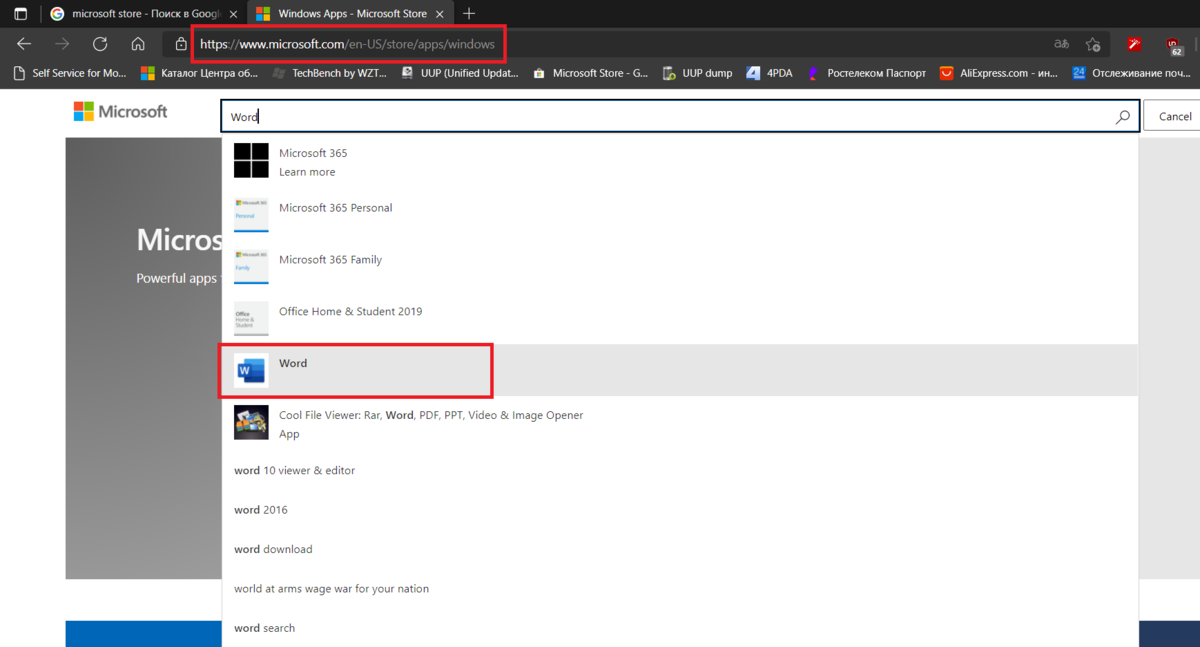Open the AliExpress.com bookmark
Image resolution: width=1200 pixels, height=647 pixels.
click(998, 73)
